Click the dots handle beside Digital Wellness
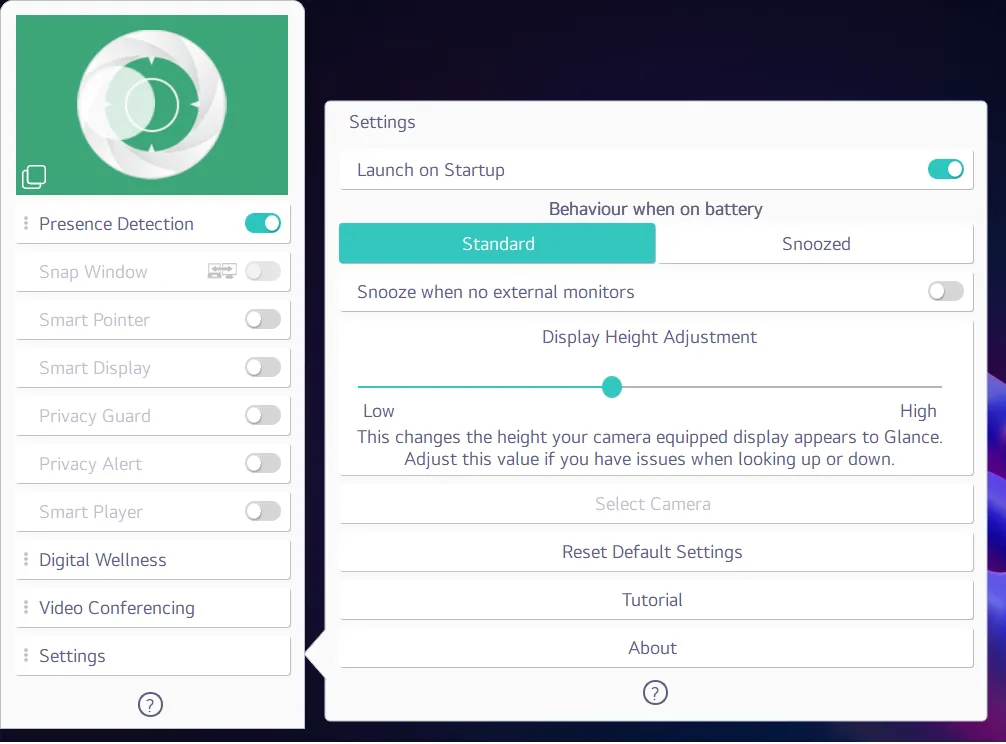Viewport: 1006px width, 744px height. coord(26,560)
